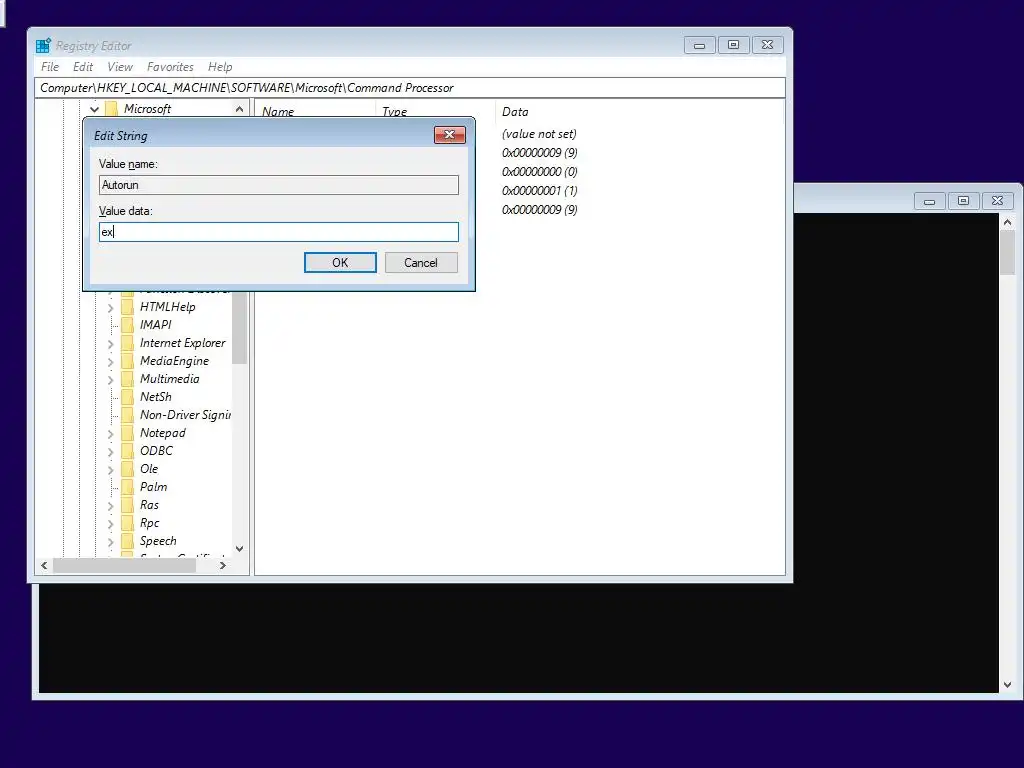
Task: Close the Edit String dialog
Action: click(449, 135)
